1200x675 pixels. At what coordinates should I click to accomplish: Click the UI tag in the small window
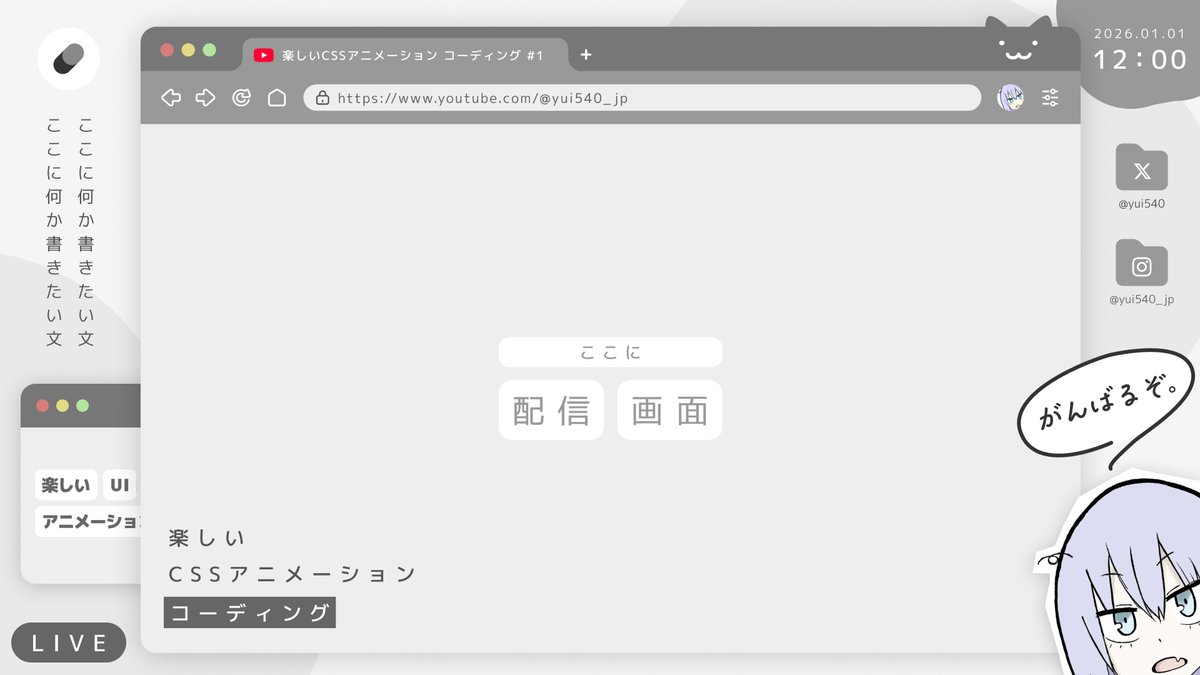(x=120, y=486)
